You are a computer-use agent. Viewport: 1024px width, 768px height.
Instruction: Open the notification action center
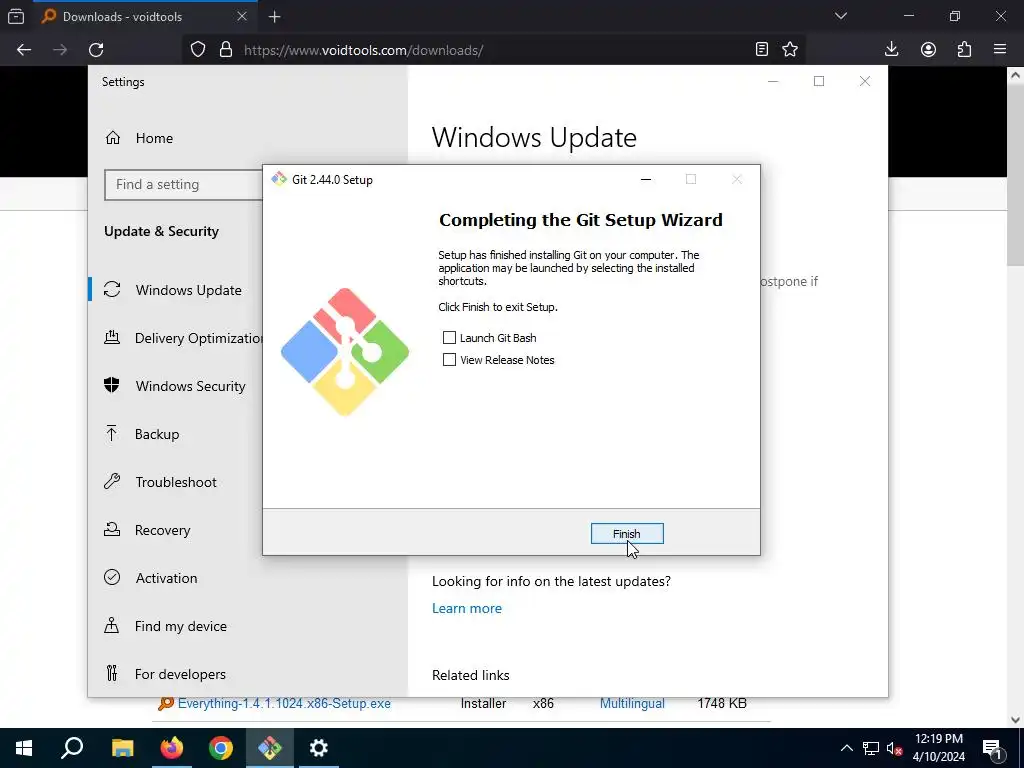tap(993, 748)
